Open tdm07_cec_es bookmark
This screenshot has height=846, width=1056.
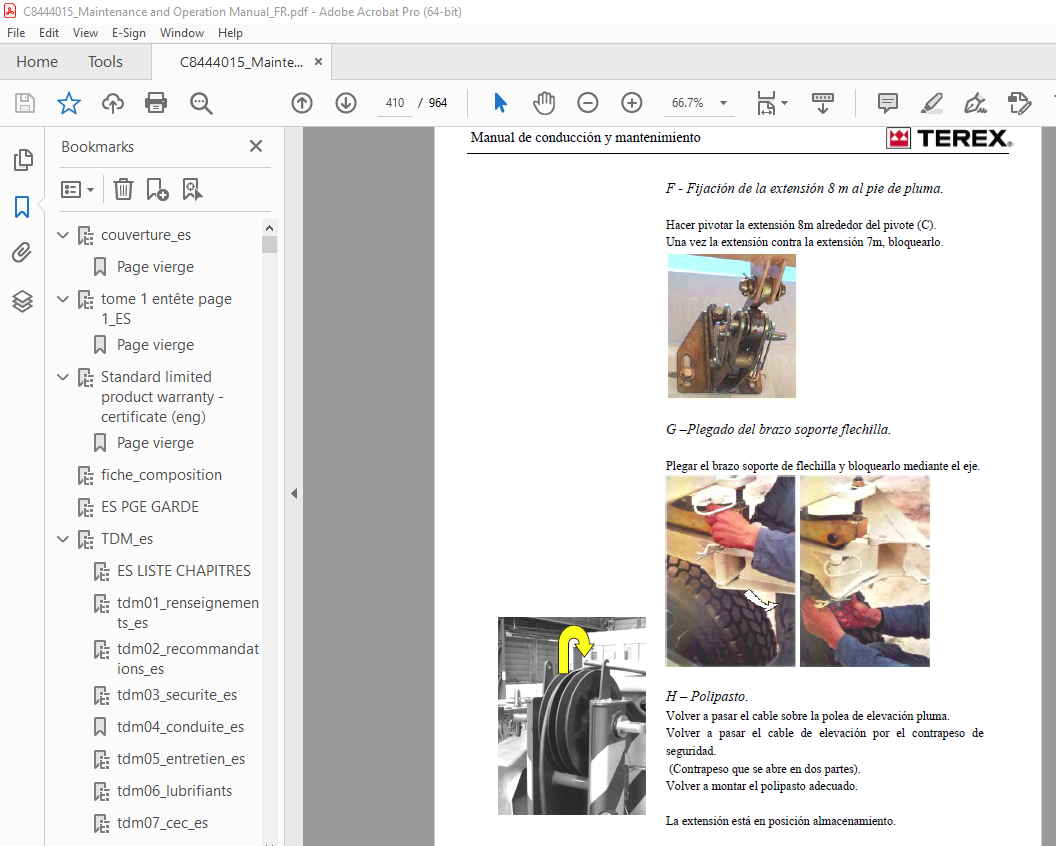tap(162, 823)
